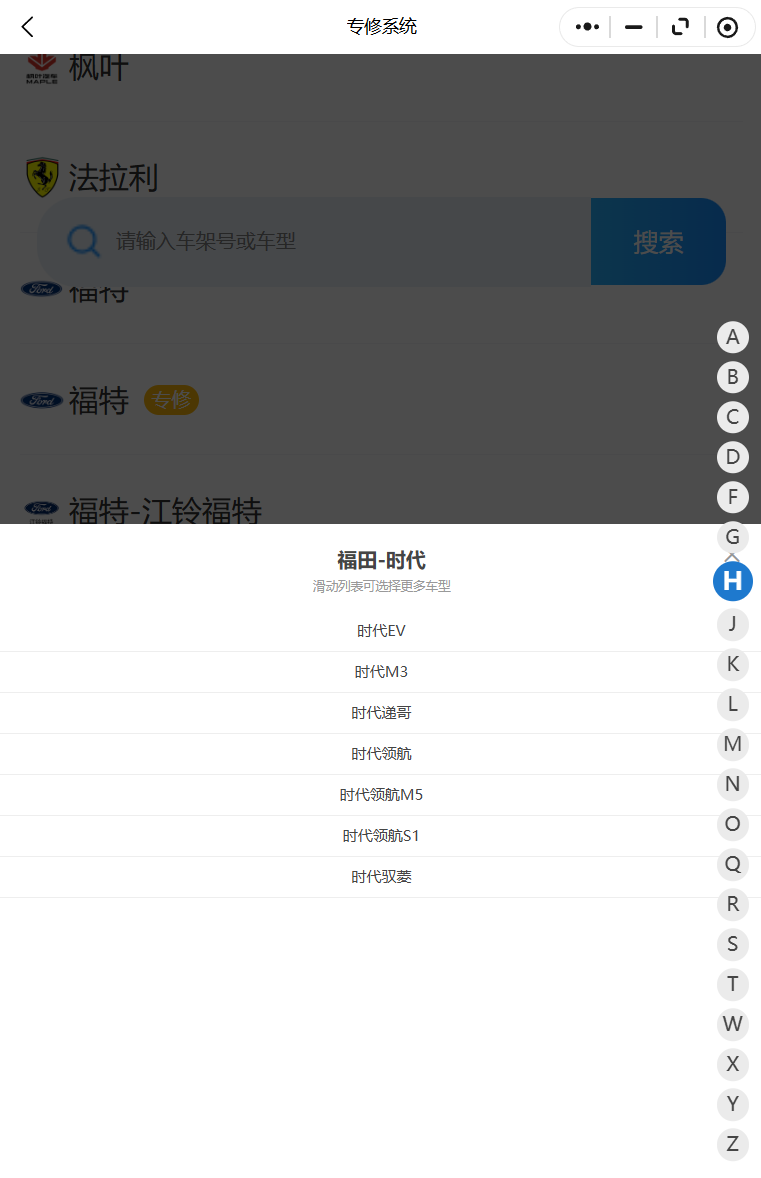Jump to letter Y in index
Screen dimensions: 761x1178
[732, 1104]
